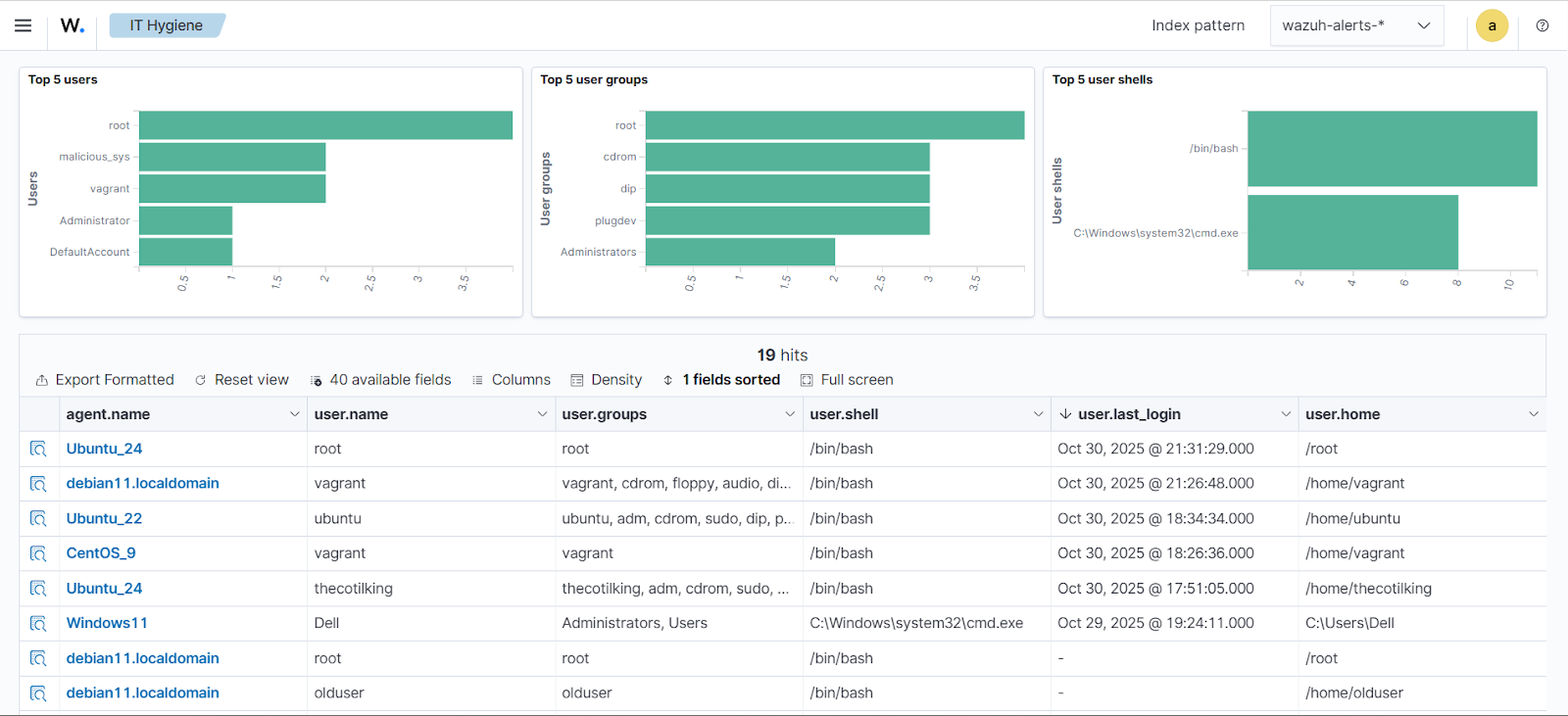The width and height of the screenshot is (1568, 716).
Task: Expand user.shell column header menu
Action: click(x=1038, y=414)
